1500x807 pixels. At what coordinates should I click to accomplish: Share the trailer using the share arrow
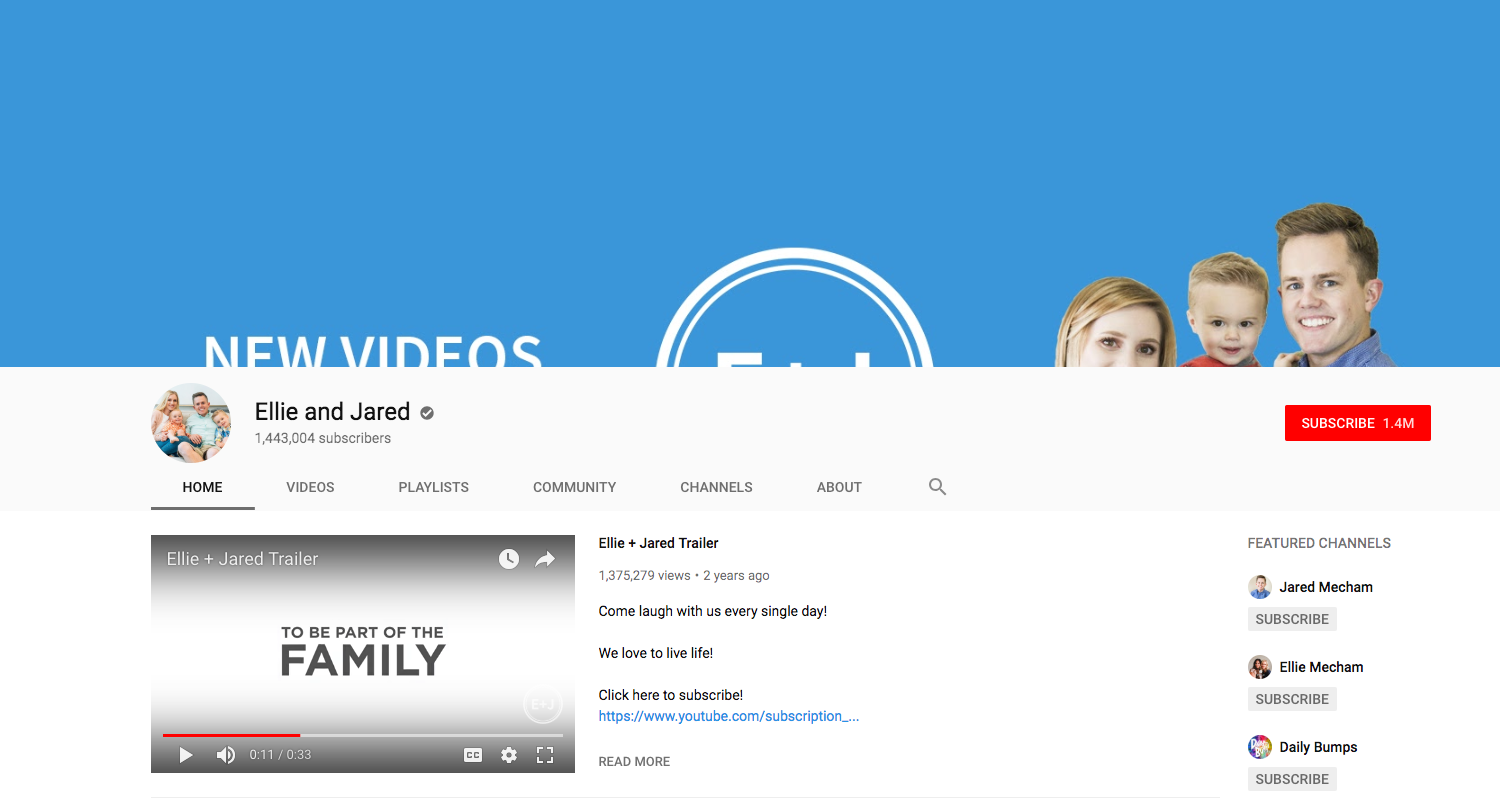(x=544, y=559)
